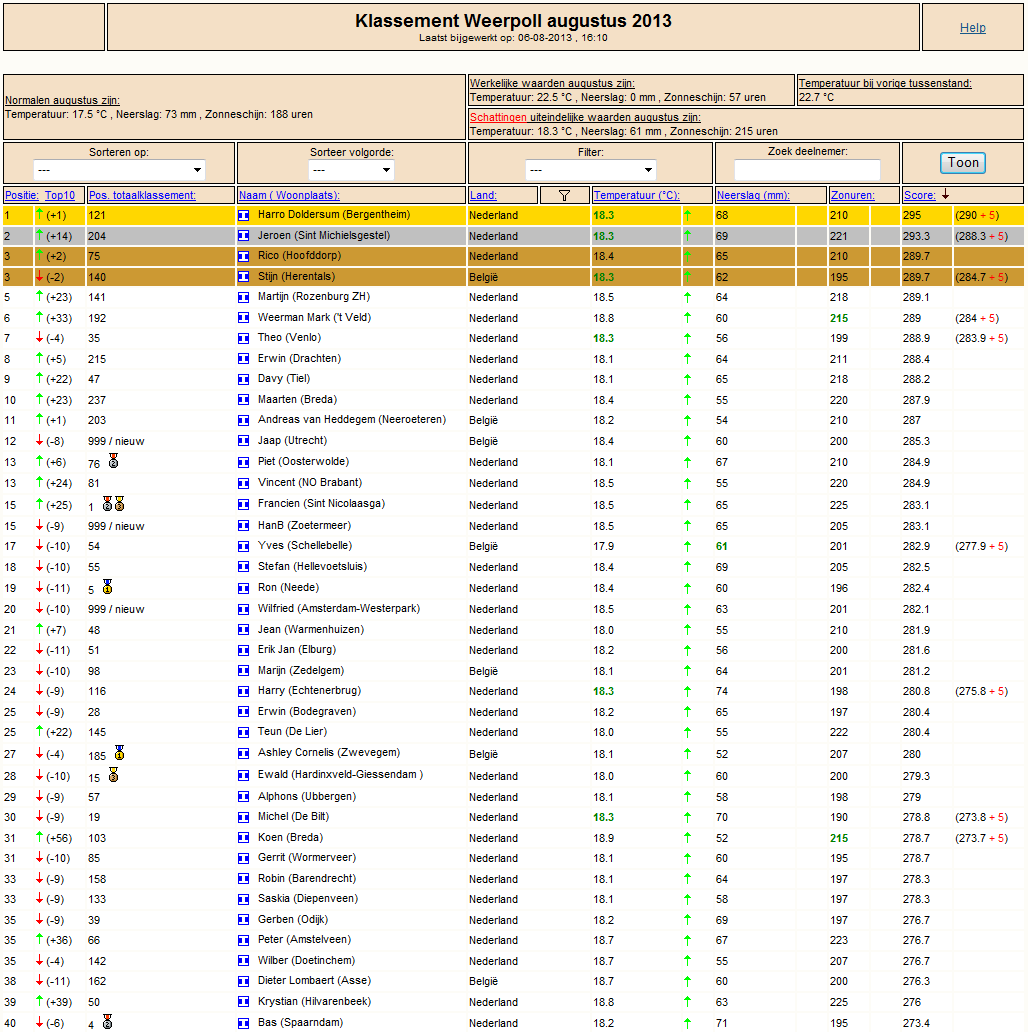1028x1032 pixels.
Task: Click the funnel filter icon in Land column
Action: [x=564, y=195]
